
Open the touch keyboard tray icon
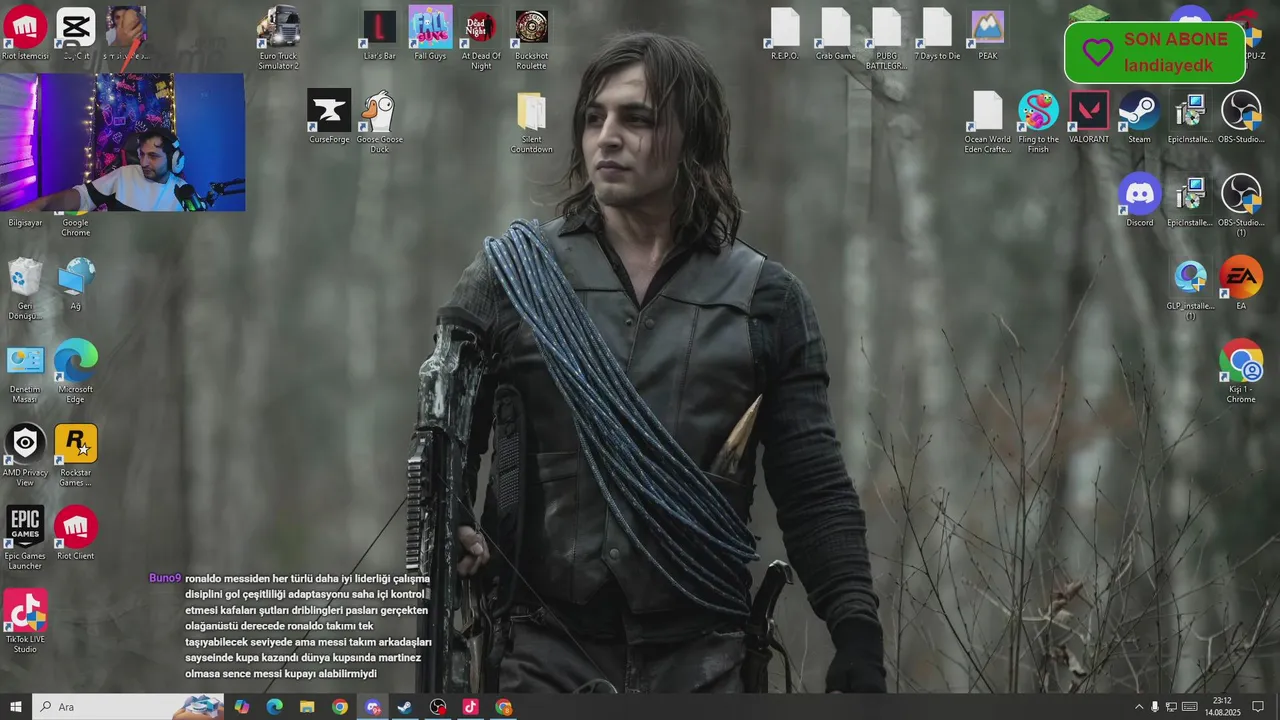tap(1190, 707)
